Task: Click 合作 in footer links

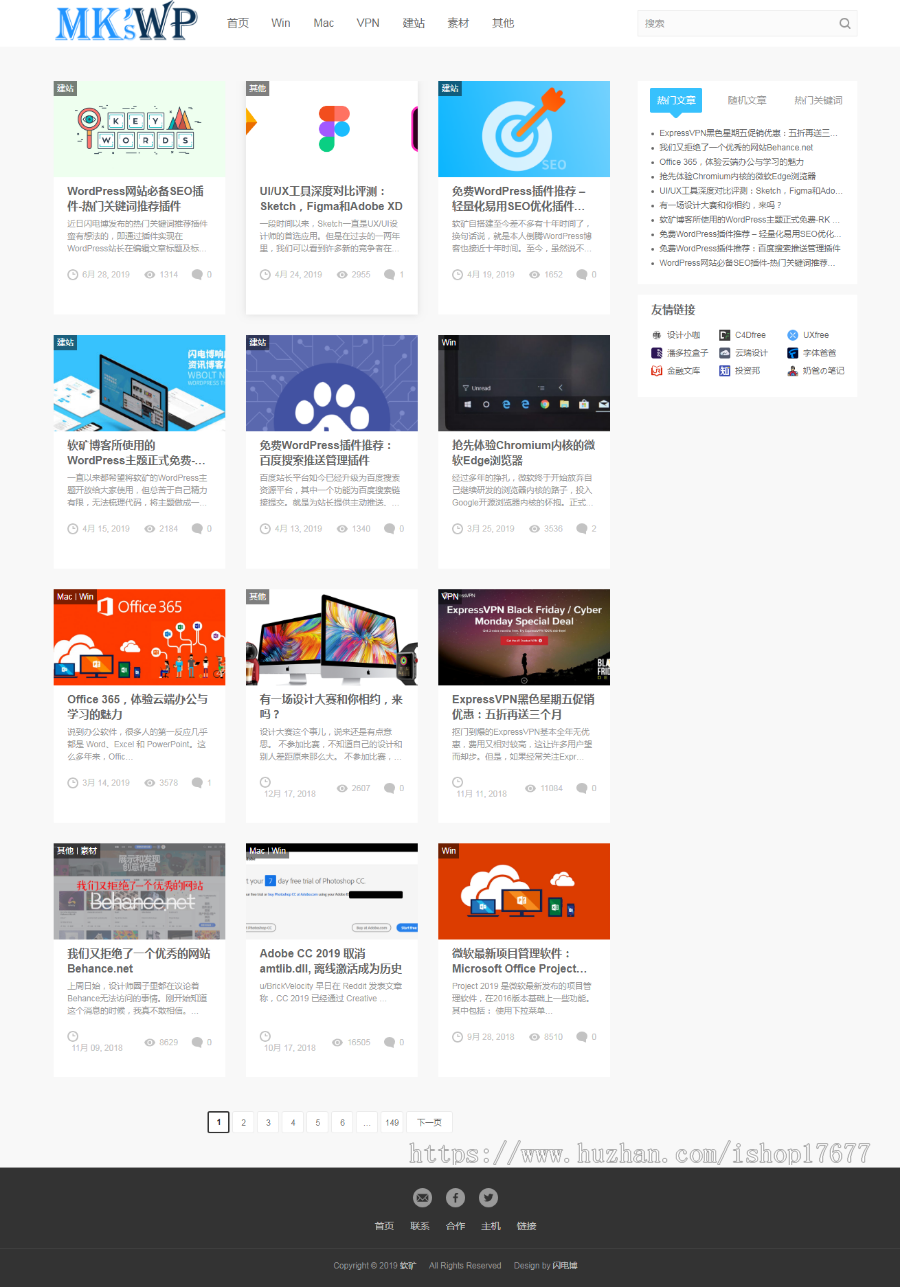Action: click(455, 1226)
